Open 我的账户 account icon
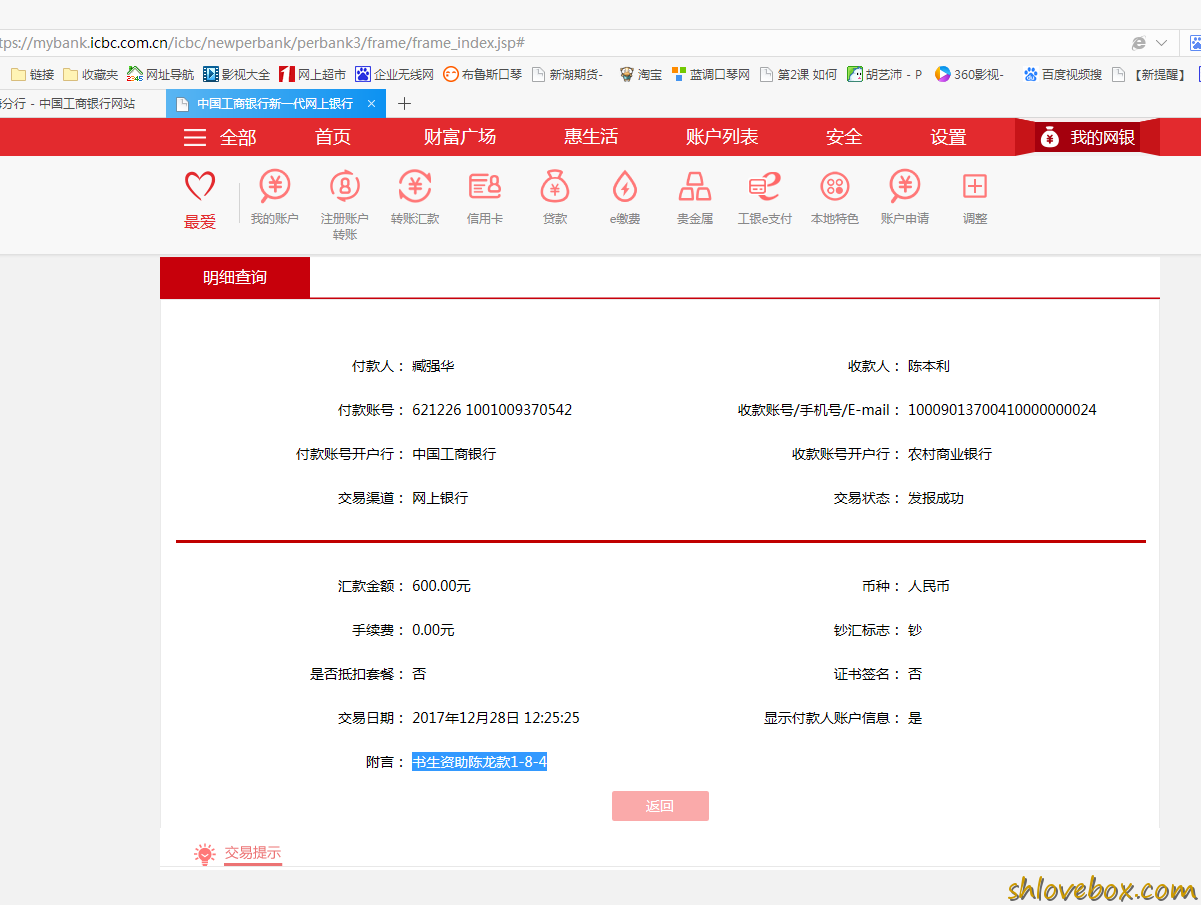Viewport: 1201px width, 905px height. (275, 197)
